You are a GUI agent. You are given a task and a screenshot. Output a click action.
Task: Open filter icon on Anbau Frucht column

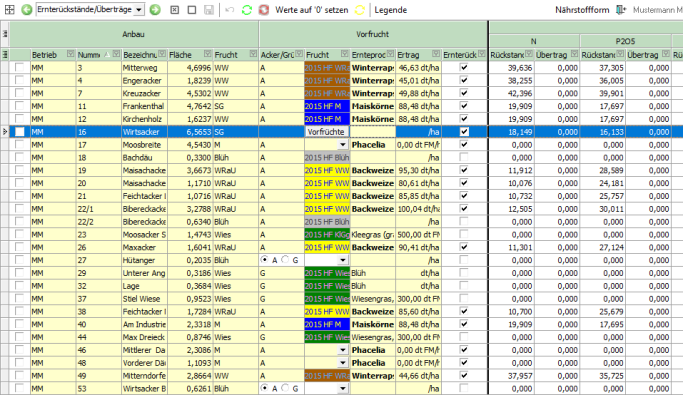[x=253, y=54]
